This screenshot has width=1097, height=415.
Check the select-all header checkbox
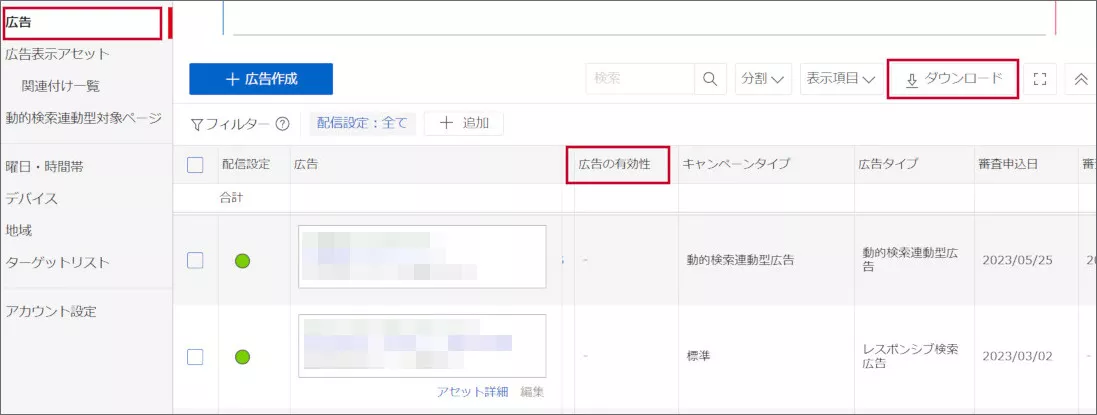[x=196, y=165]
